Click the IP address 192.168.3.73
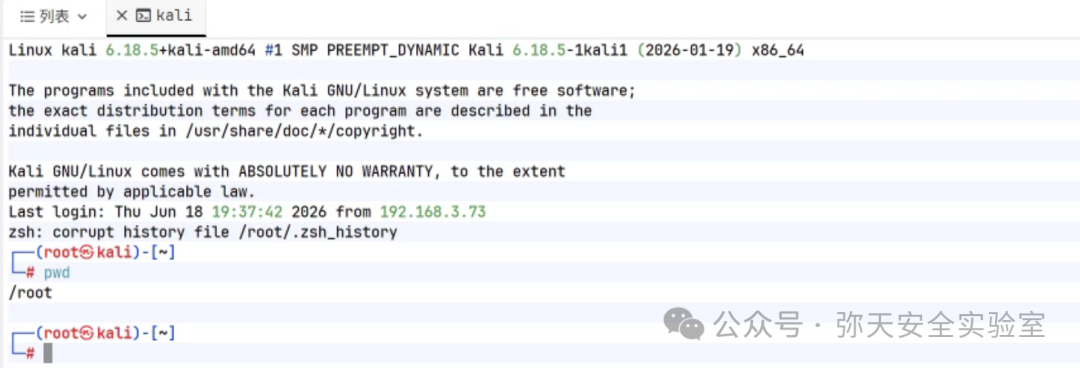Image resolution: width=1080 pixels, height=368 pixels. tap(433, 212)
